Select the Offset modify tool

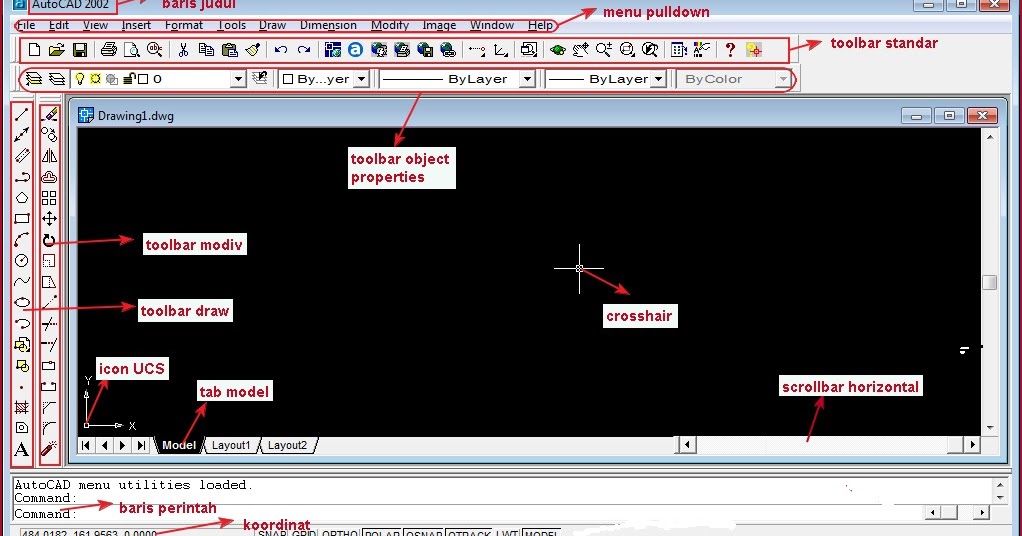[x=49, y=177]
